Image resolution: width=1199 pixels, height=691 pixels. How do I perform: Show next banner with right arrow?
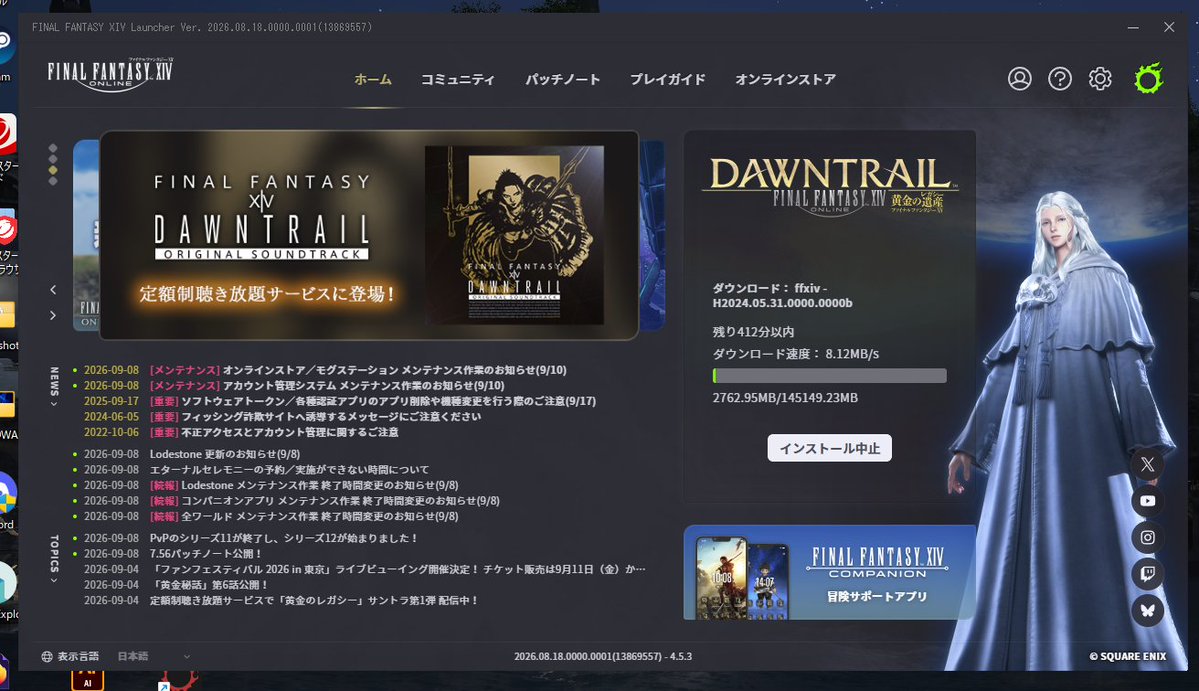53,315
